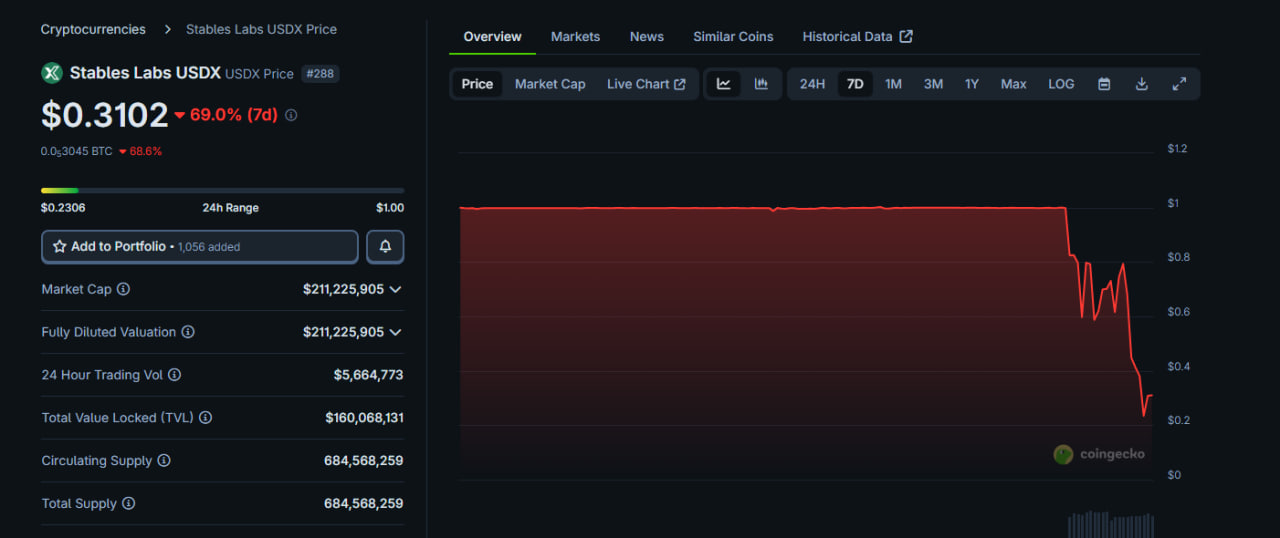Select the 24H time range
The width and height of the screenshot is (1280, 538).
[x=812, y=84]
